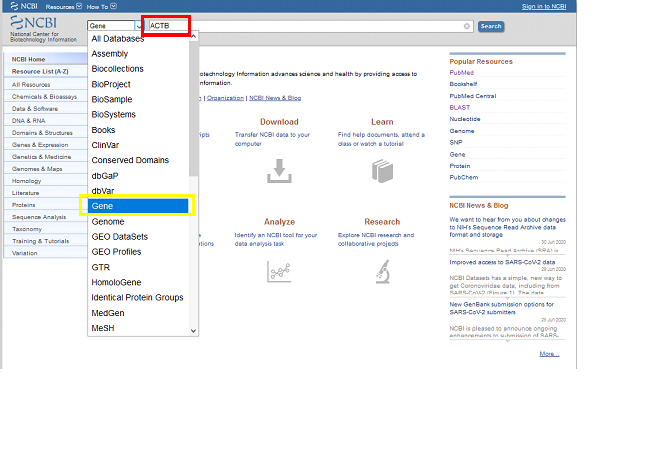Click the dropdown list scrollbar thumb
Image resolution: width=663 pixels, height=463 pixels.
point(194,109)
